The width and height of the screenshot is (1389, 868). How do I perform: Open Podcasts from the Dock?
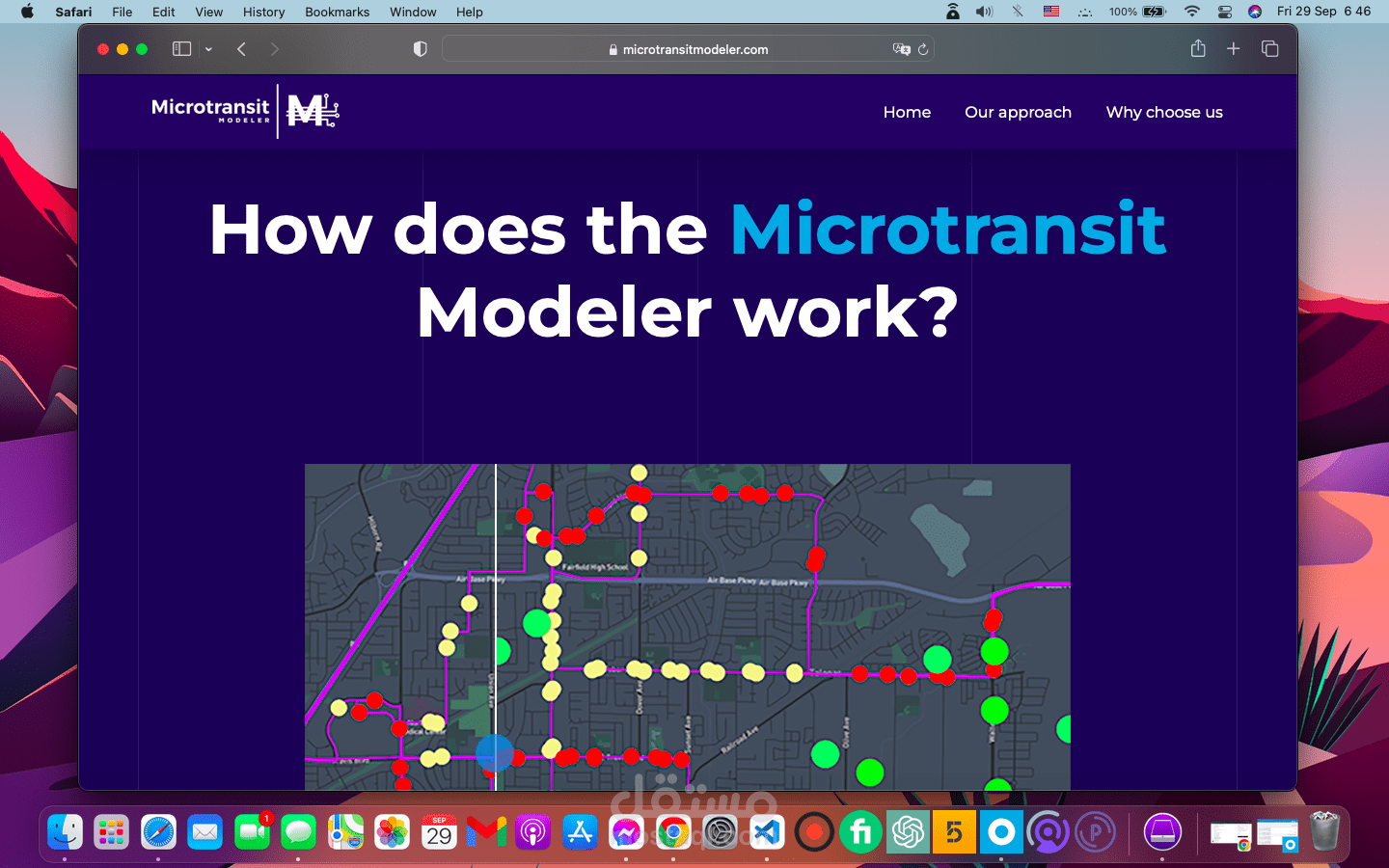[x=532, y=831]
